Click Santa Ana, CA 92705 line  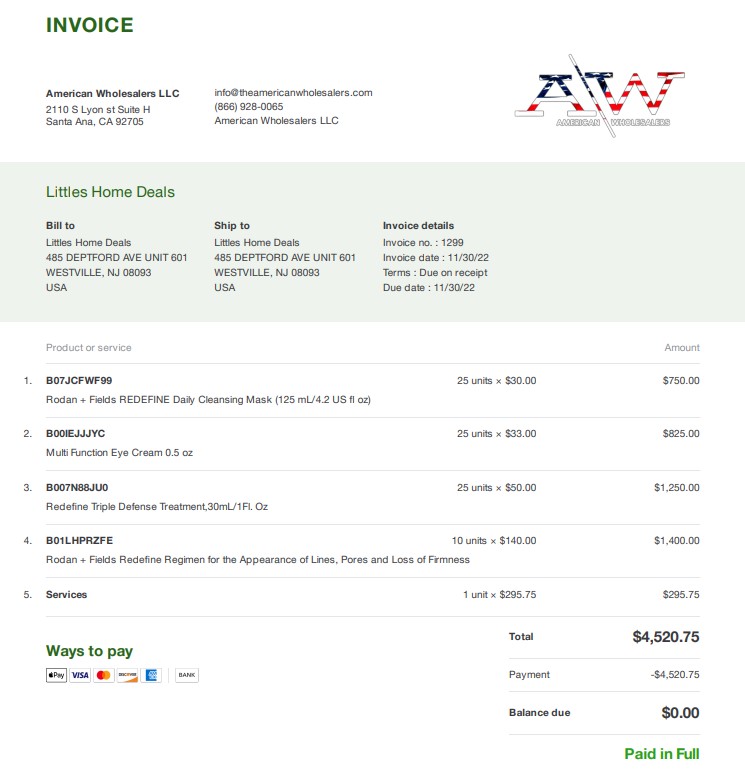[x=95, y=122]
